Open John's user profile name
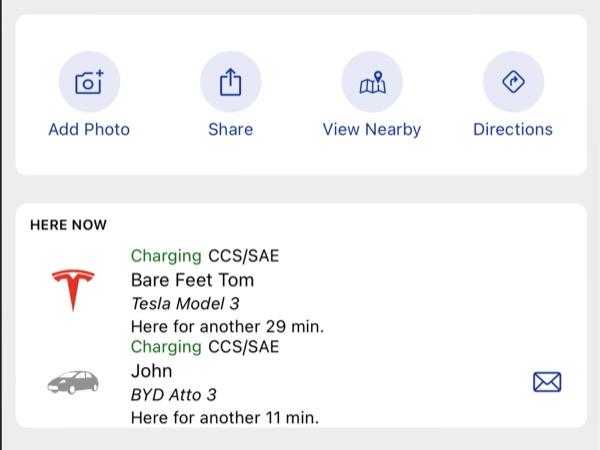This screenshot has width=600, height=450. 152,371
